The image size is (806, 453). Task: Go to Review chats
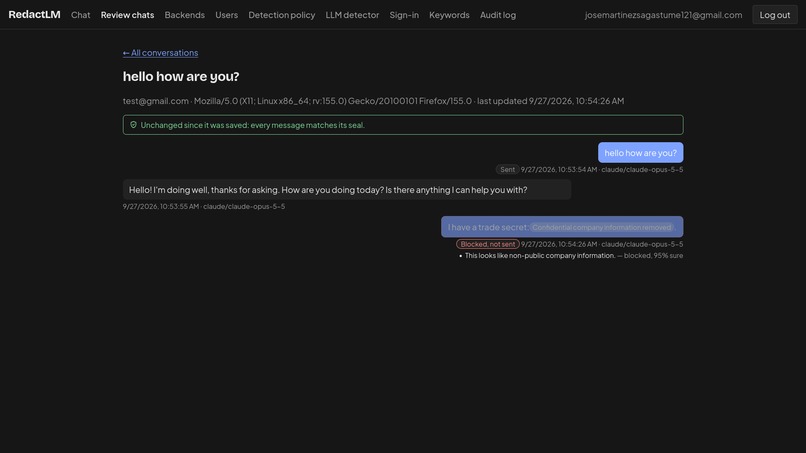(x=127, y=15)
